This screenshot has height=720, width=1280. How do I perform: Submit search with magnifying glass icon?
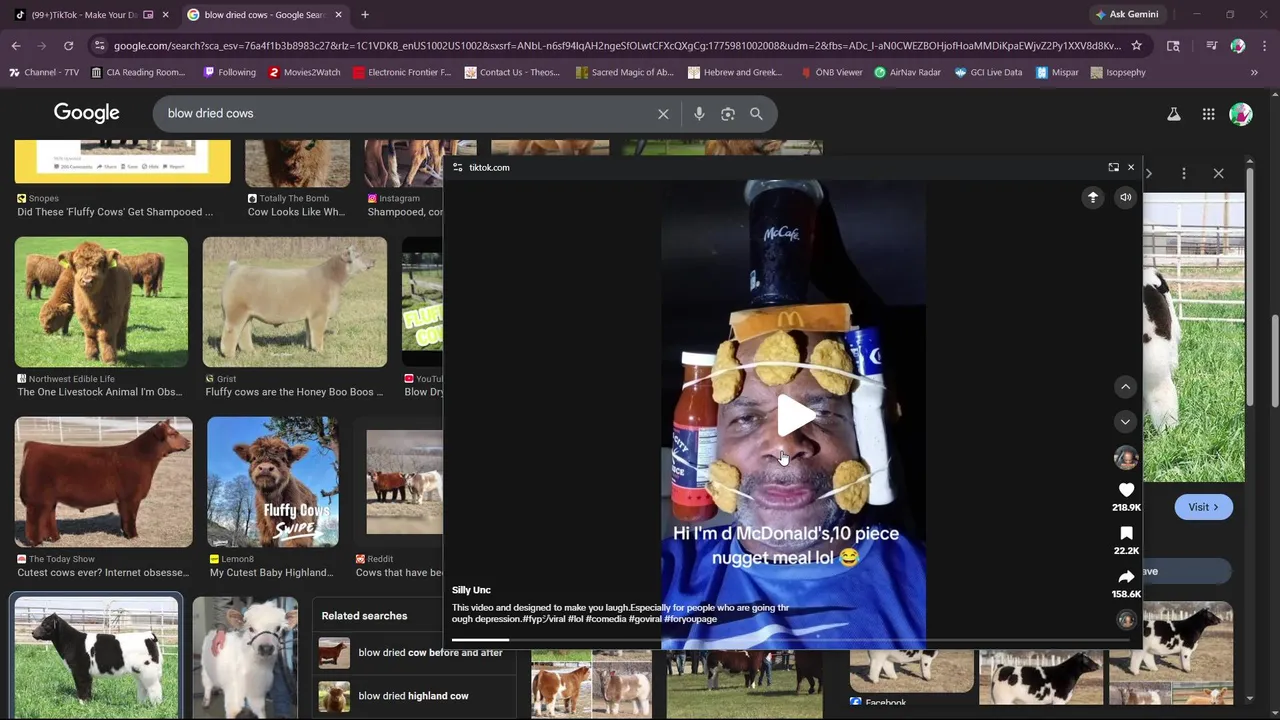tap(756, 114)
